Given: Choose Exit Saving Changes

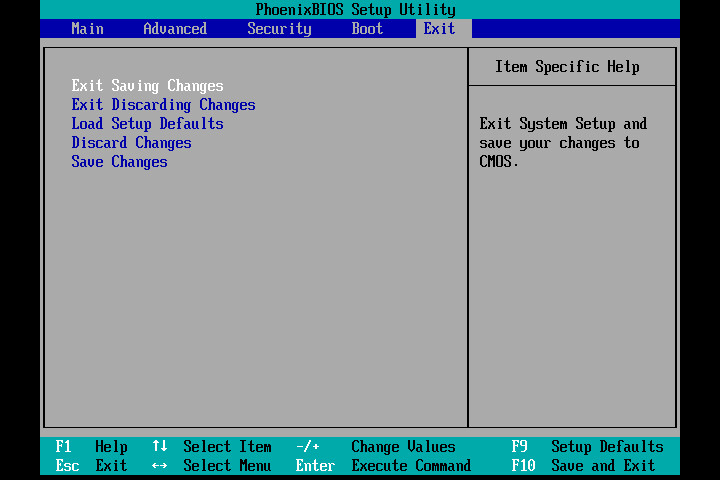Looking at the screenshot, I should (147, 86).
